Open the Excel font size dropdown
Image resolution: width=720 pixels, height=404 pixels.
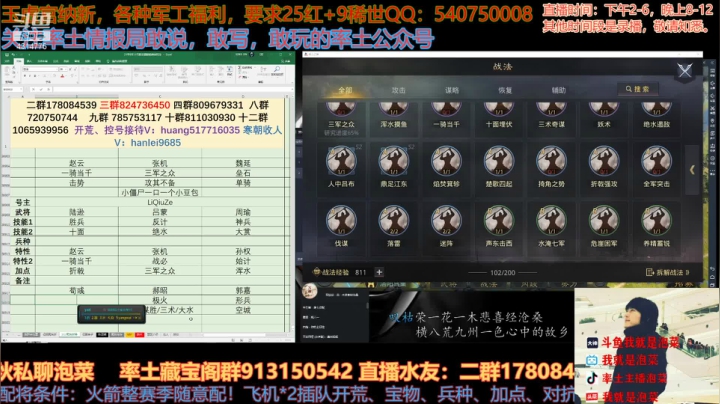tap(67, 69)
